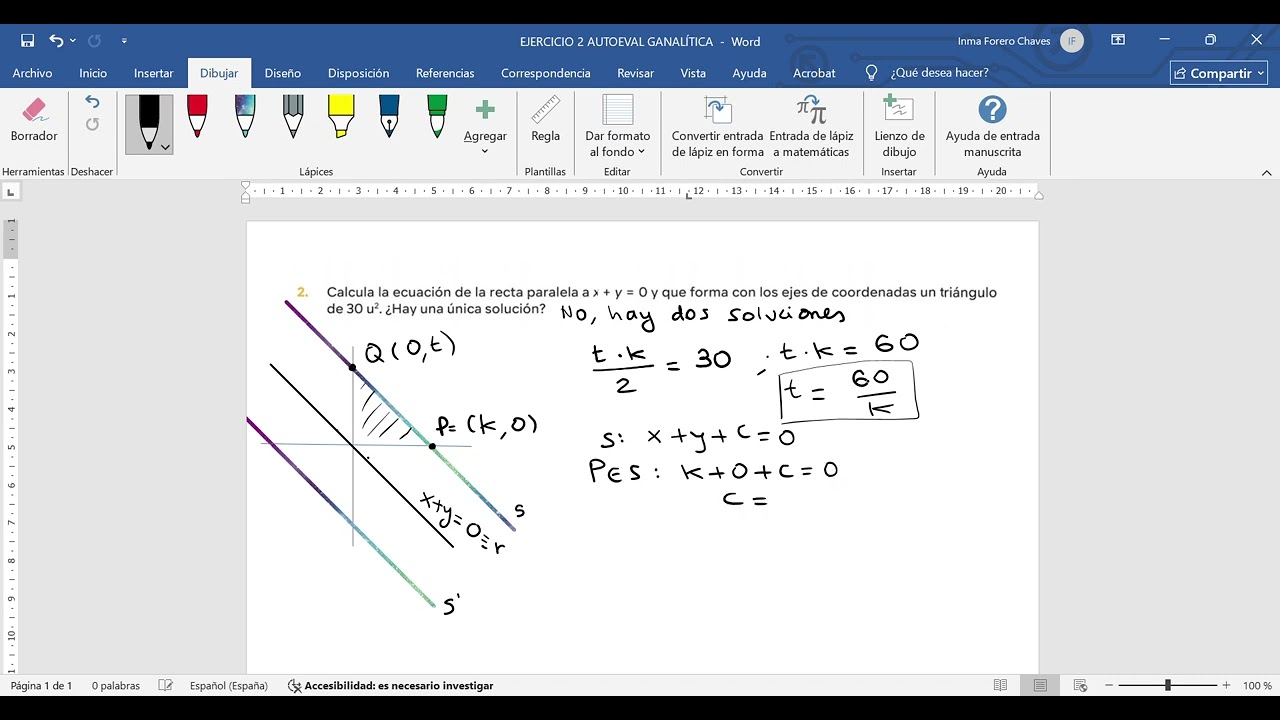Switch to Read Mode view
This screenshot has height=720, width=1280.
pos(1000,686)
